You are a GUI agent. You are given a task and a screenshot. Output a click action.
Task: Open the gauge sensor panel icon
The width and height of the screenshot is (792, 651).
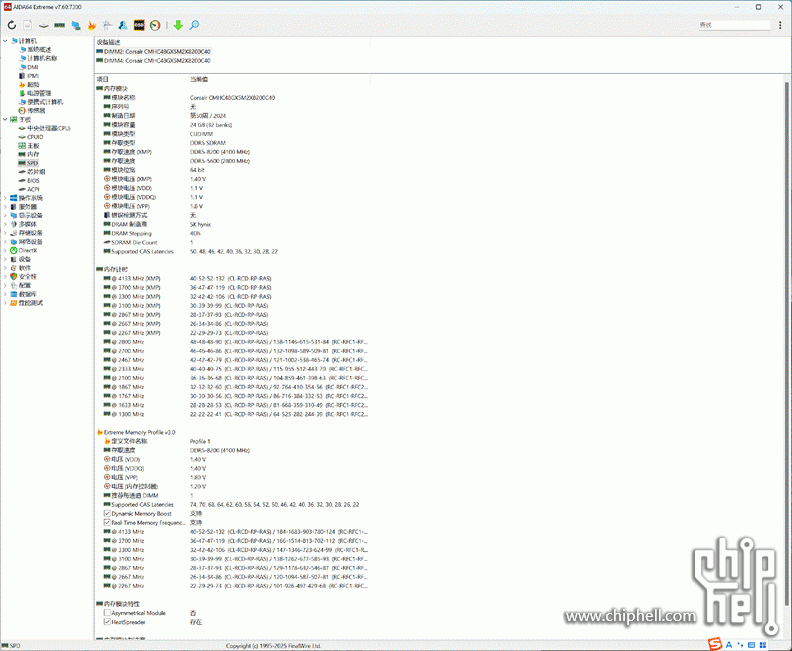pos(155,25)
